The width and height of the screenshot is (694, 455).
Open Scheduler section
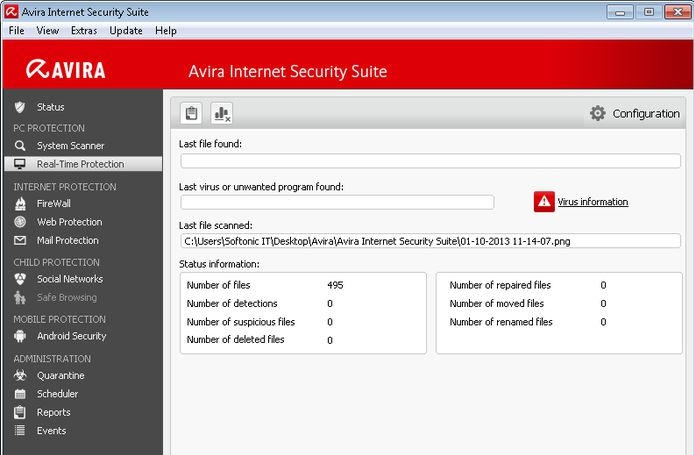[x=58, y=393]
